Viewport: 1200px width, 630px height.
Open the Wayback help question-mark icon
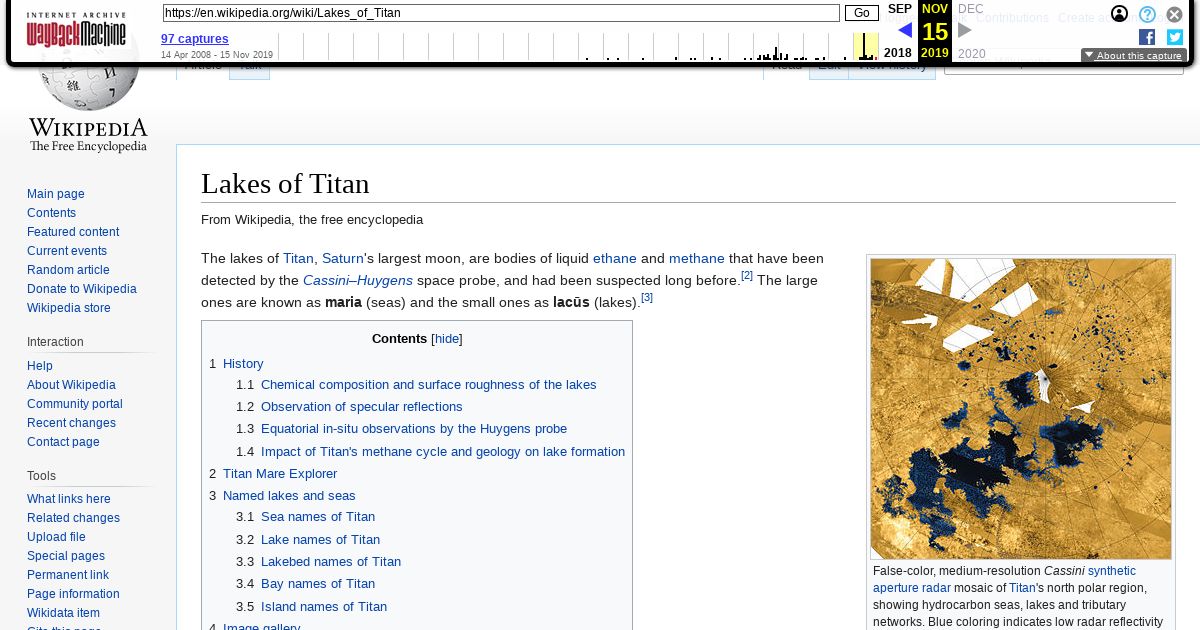pos(1147,14)
